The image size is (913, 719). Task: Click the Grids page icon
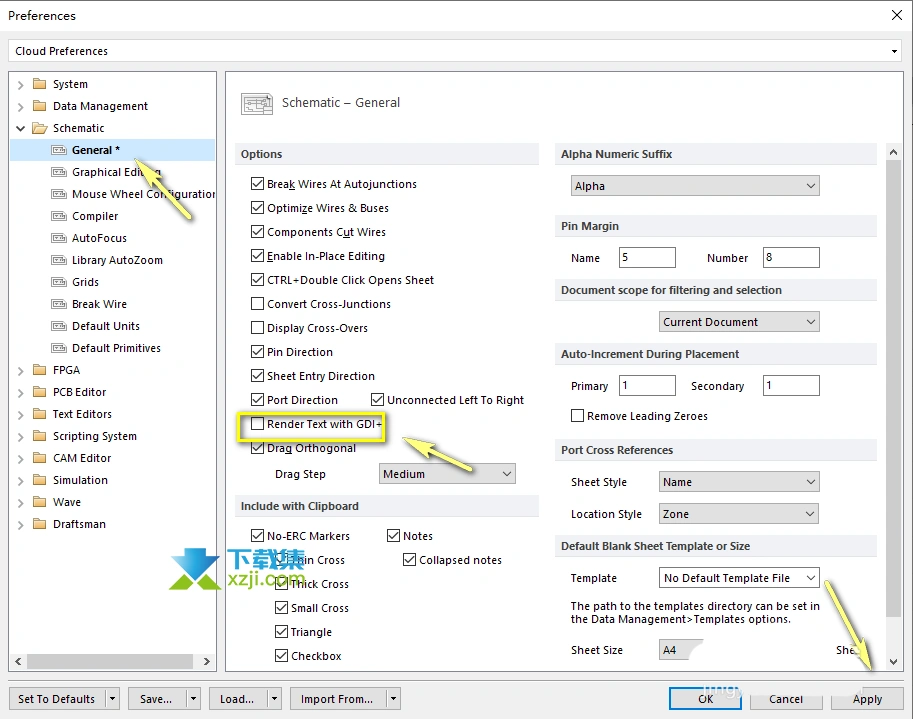(59, 282)
